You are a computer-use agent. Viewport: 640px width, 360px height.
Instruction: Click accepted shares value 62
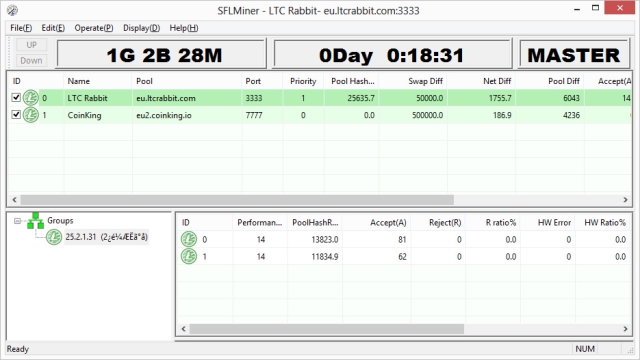[x=402, y=257]
